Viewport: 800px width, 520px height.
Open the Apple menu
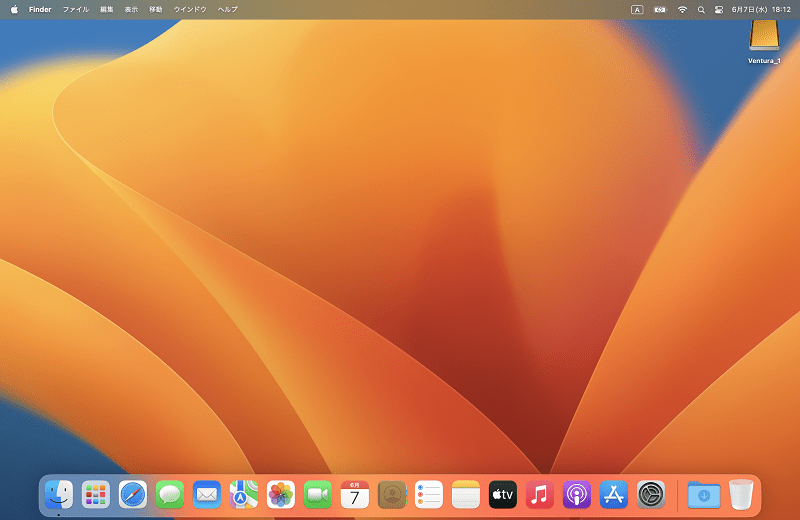pyautogui.click(x=14, y=9)
